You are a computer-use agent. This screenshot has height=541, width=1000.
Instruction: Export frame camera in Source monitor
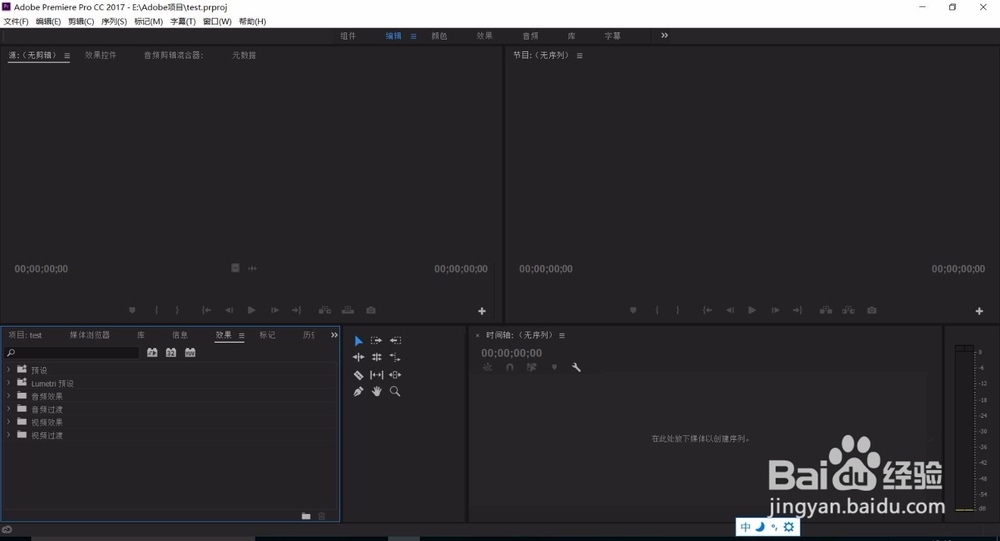click(x=371, y=310)
